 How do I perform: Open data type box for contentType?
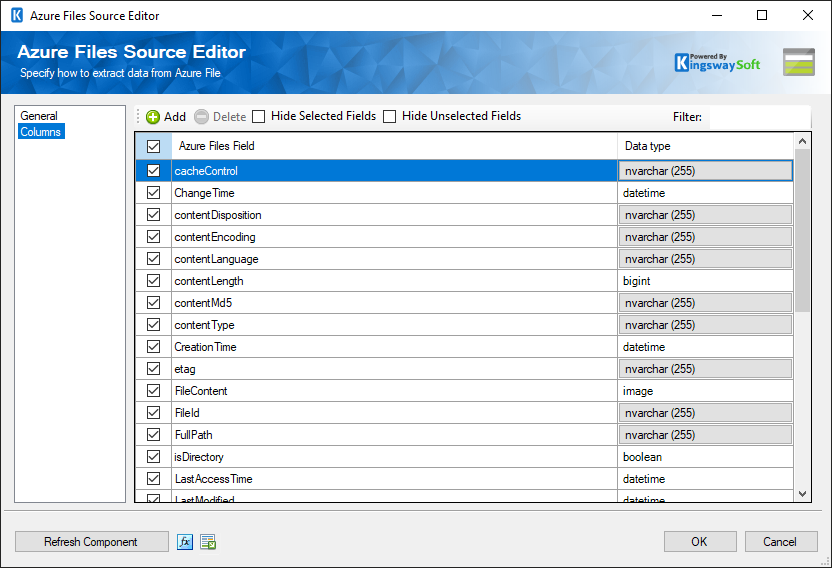click(x=705, y=325)
